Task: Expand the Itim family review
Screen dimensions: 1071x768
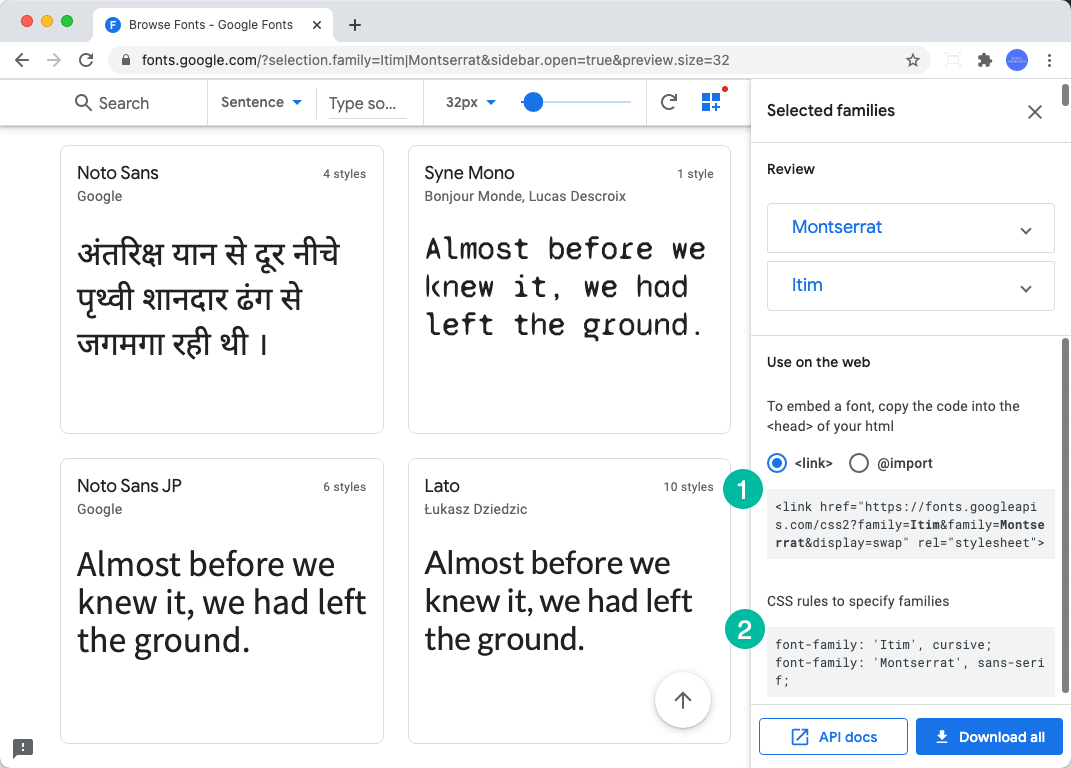Action: (x=910, y=286)
